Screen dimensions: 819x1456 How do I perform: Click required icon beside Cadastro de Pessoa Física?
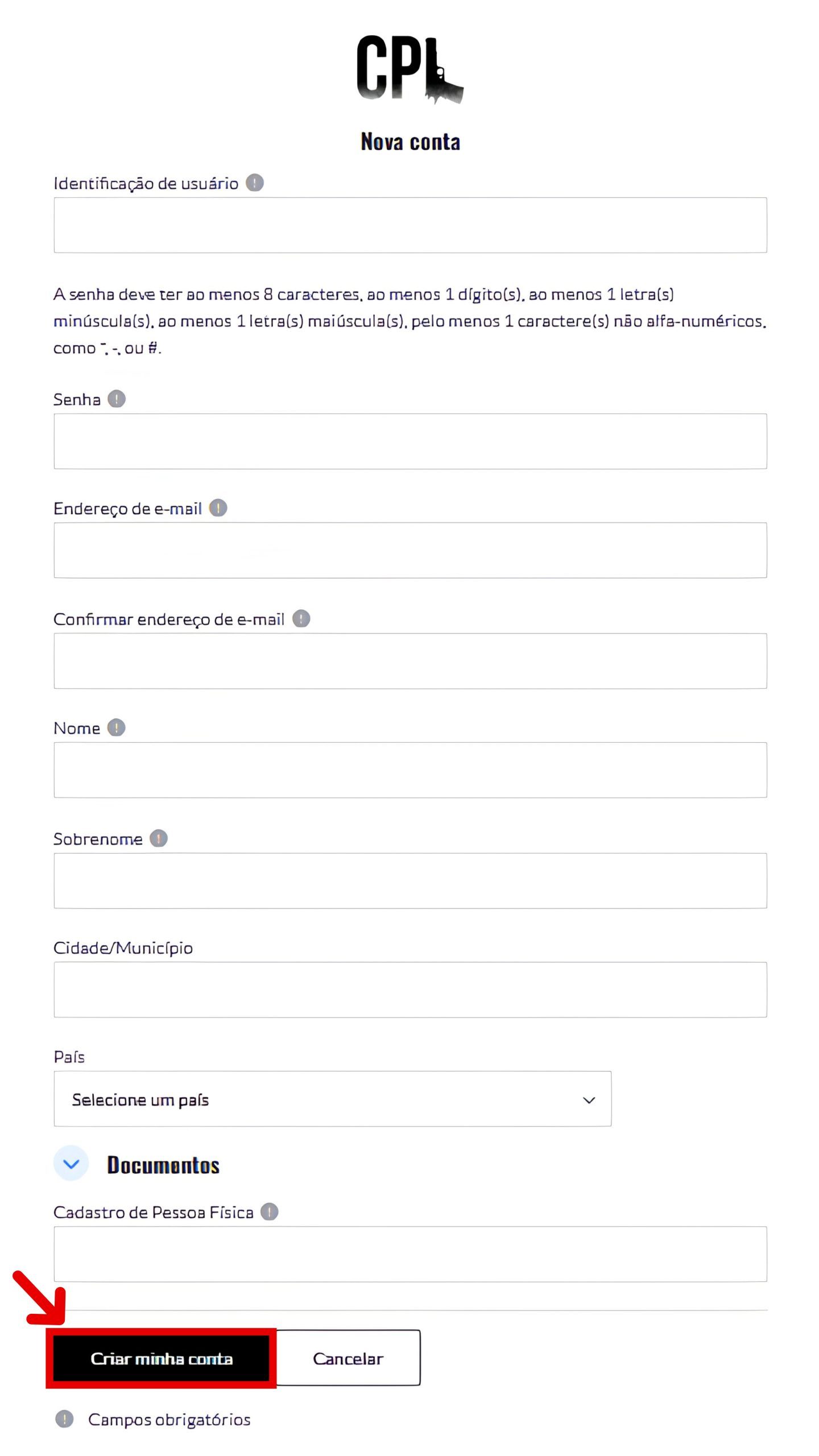coord(269,1211)
